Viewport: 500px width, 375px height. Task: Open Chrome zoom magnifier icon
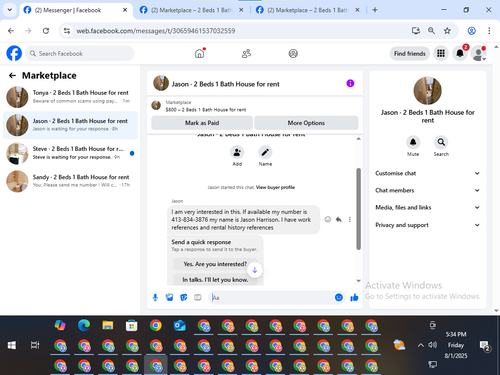pyautogui.click(x=431, y=31)
